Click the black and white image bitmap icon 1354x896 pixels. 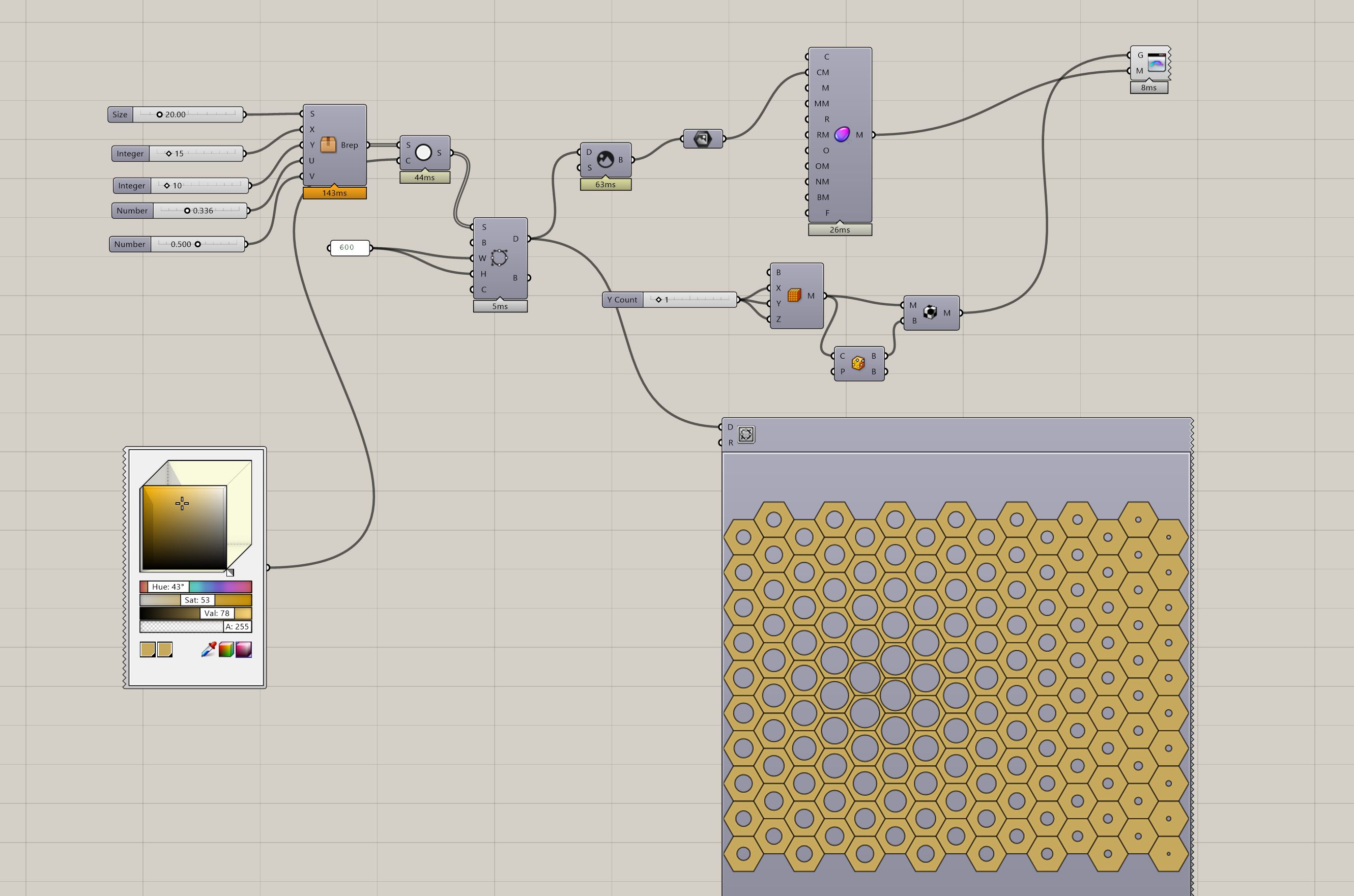point(605,159)
